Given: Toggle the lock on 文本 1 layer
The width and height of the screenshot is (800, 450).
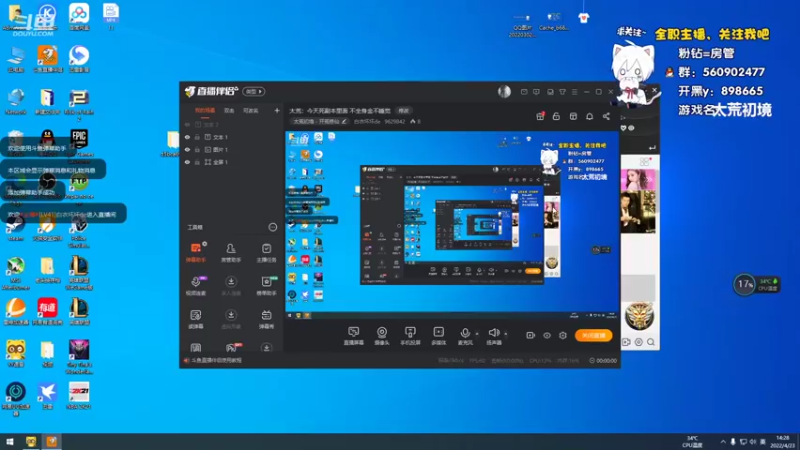Looking at the screenshot, I should (197, 137).
